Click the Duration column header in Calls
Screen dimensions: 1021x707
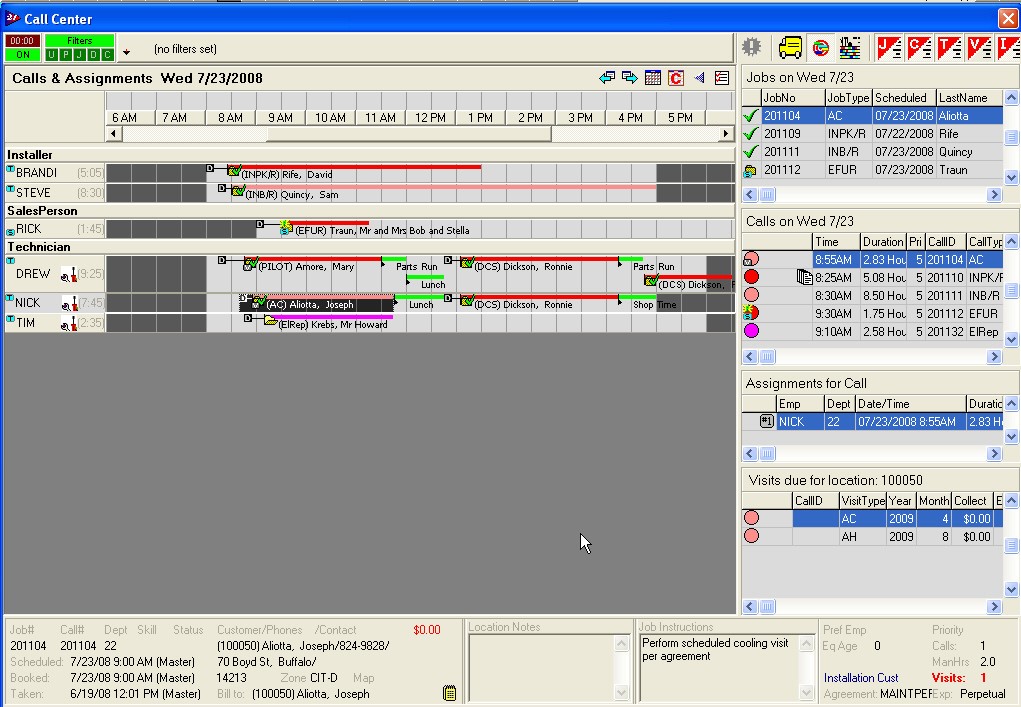coord(882,242)
